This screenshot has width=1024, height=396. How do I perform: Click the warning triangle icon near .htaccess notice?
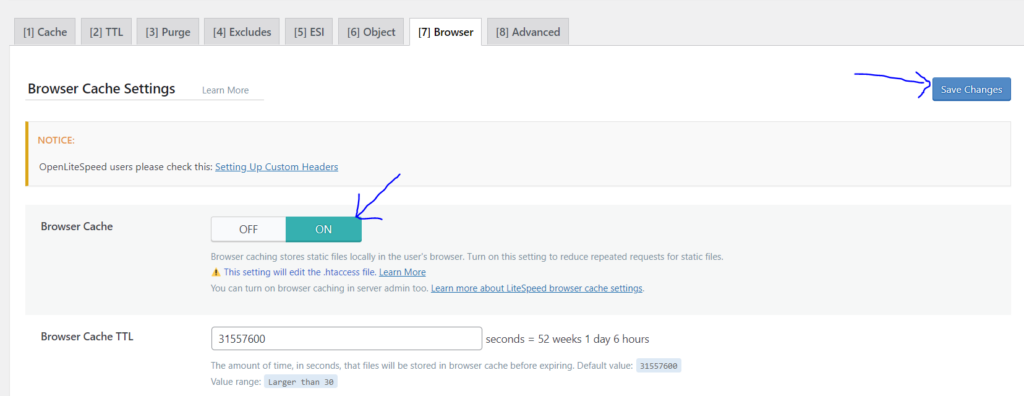216,272
